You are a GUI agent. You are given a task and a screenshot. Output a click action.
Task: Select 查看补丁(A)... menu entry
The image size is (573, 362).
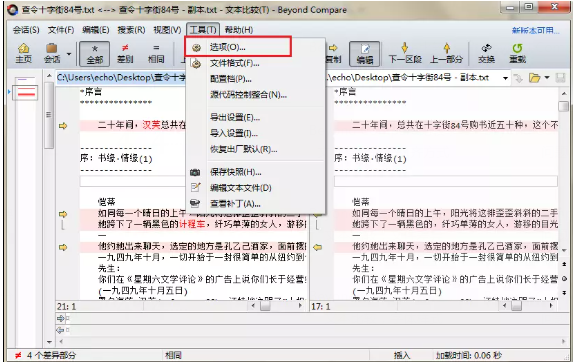[x=255, y=203]
